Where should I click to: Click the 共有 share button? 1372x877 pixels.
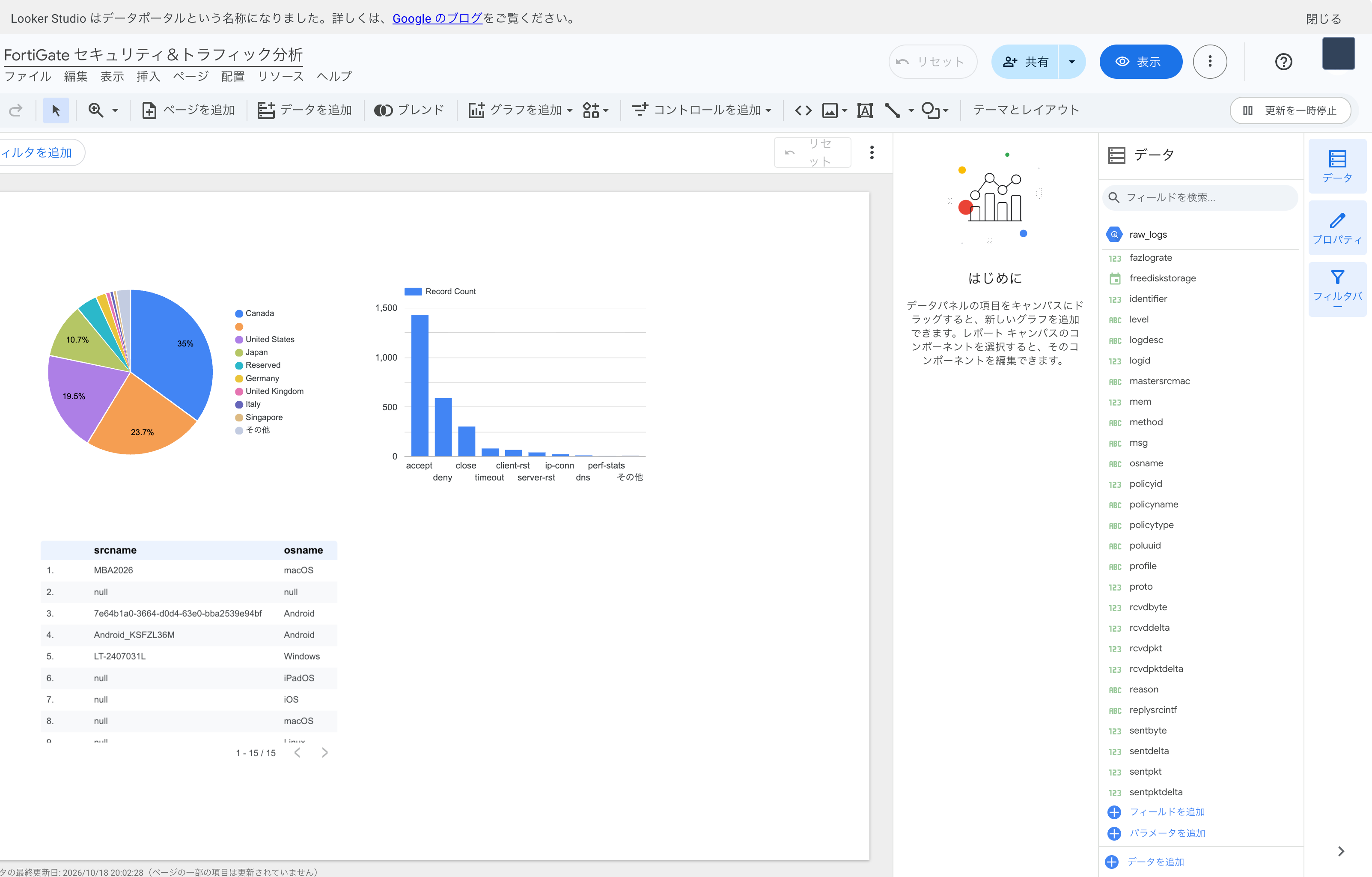tap(1025, 62)
